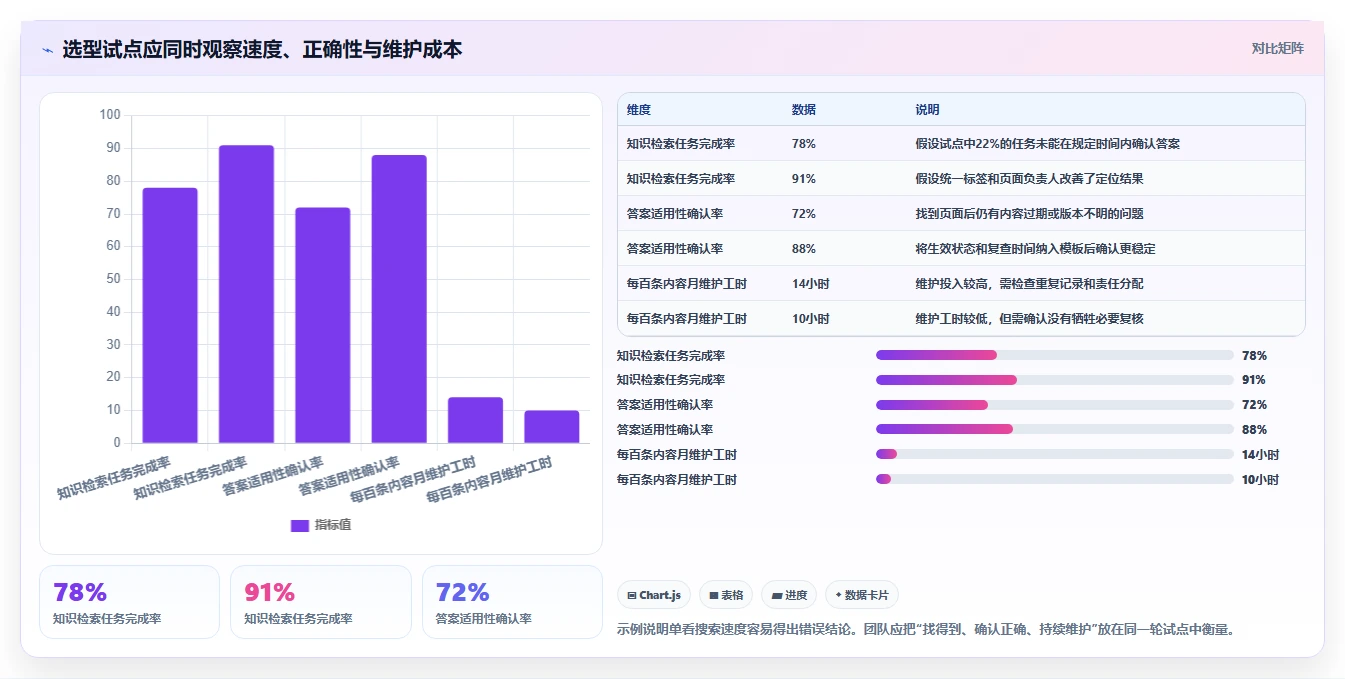Image resolution: width=1345 pixels, height=679 pixels.
Task: Click the progress bar in the 10小时 row
Action: (1055, 479)
